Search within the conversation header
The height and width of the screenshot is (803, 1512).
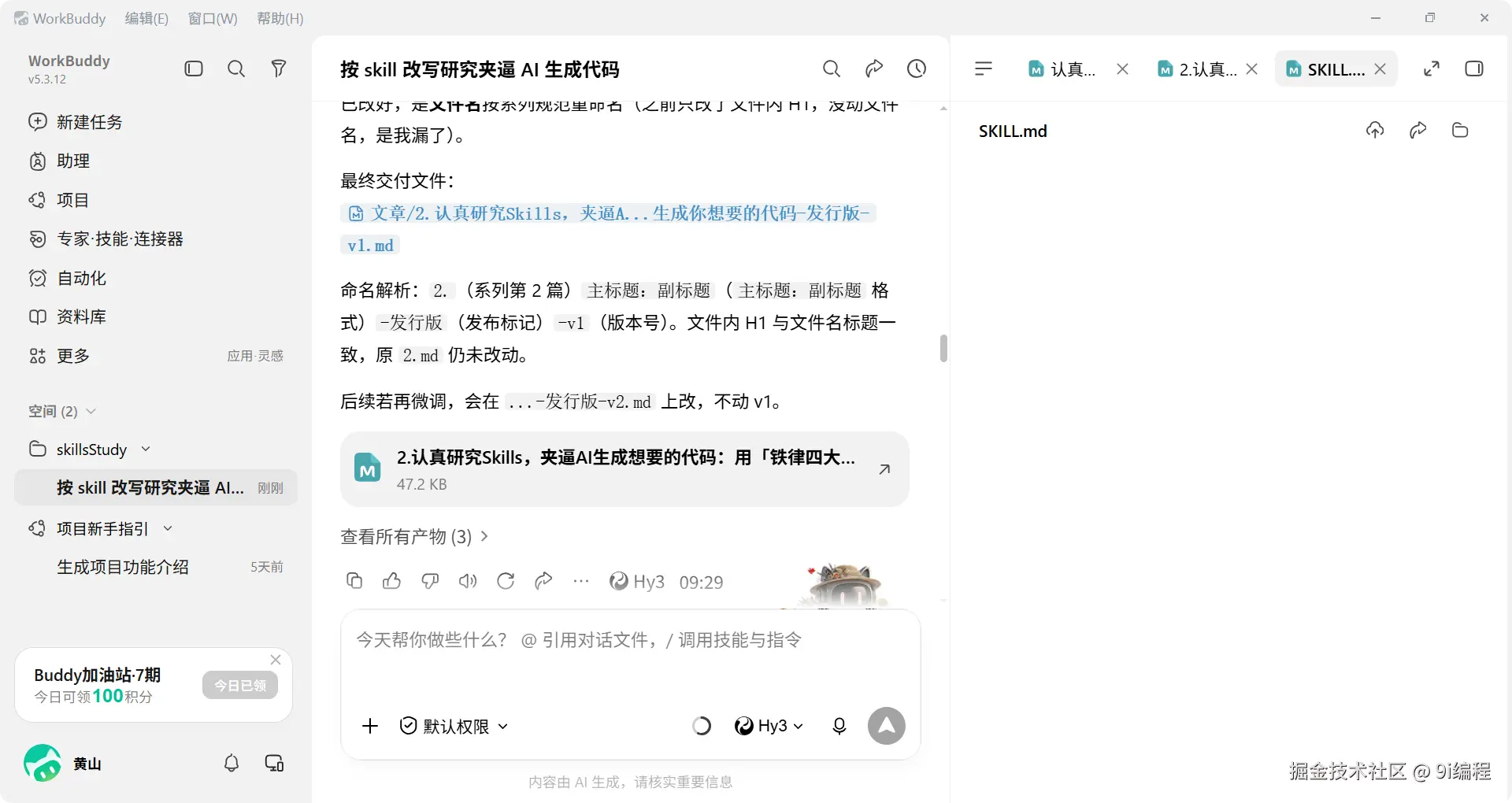click(832, 69)
